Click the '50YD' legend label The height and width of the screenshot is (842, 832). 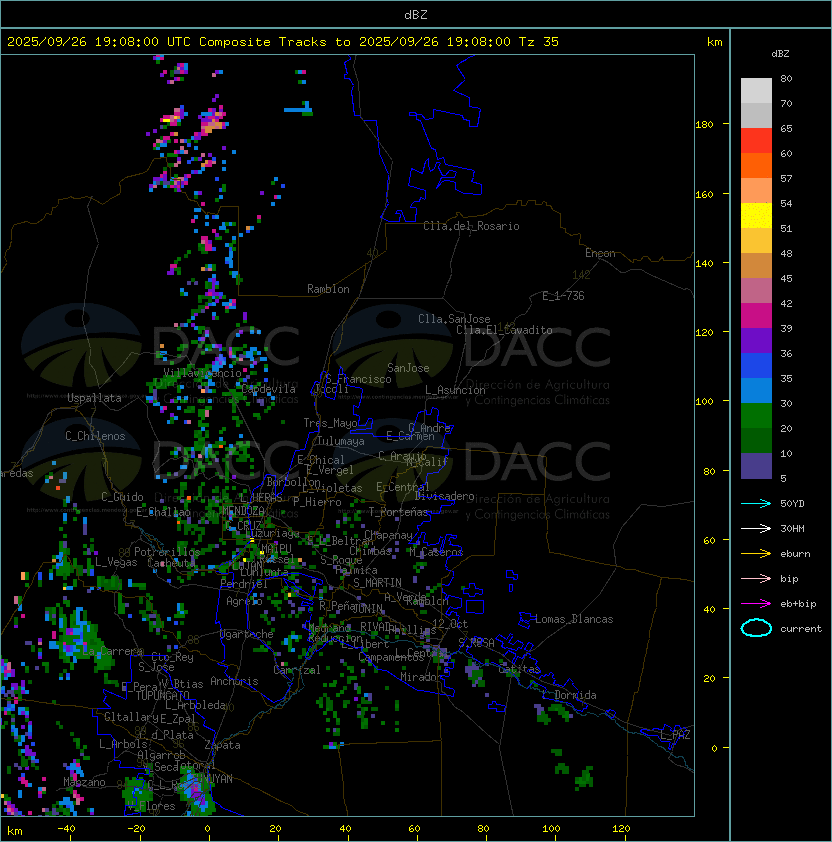click(792, 503)
